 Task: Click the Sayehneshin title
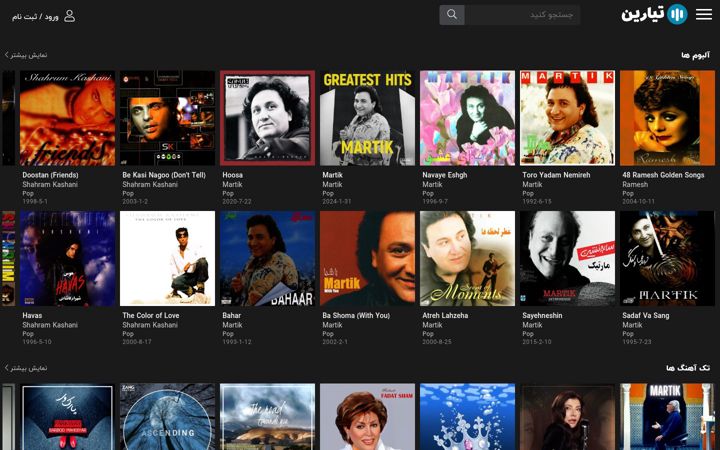542,315
